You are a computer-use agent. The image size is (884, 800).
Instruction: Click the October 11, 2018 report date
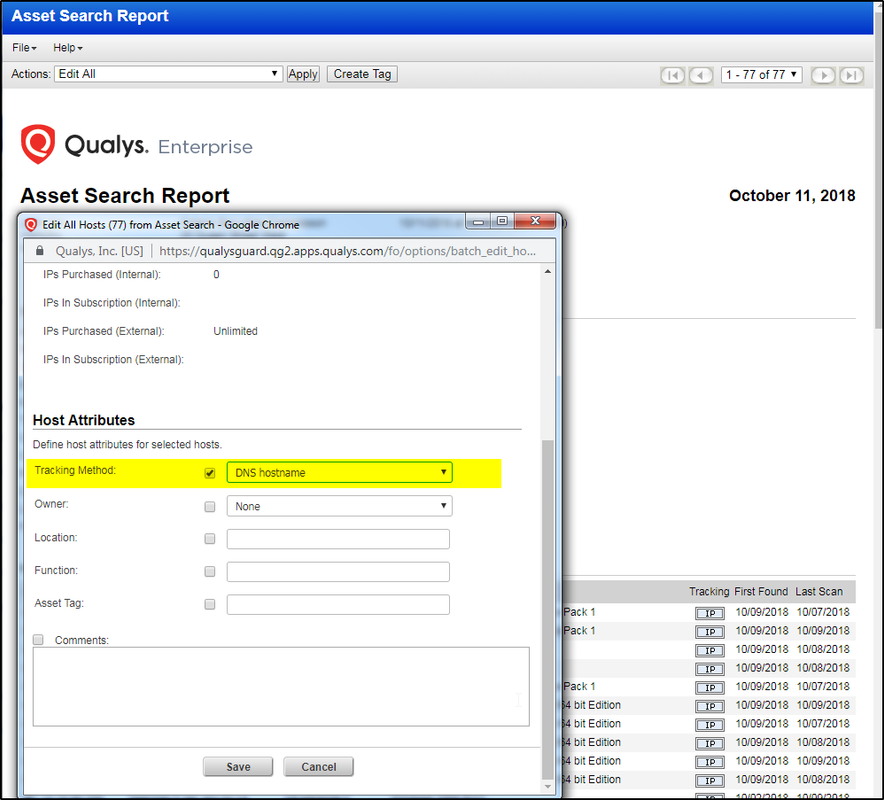(x=792, y=196)
